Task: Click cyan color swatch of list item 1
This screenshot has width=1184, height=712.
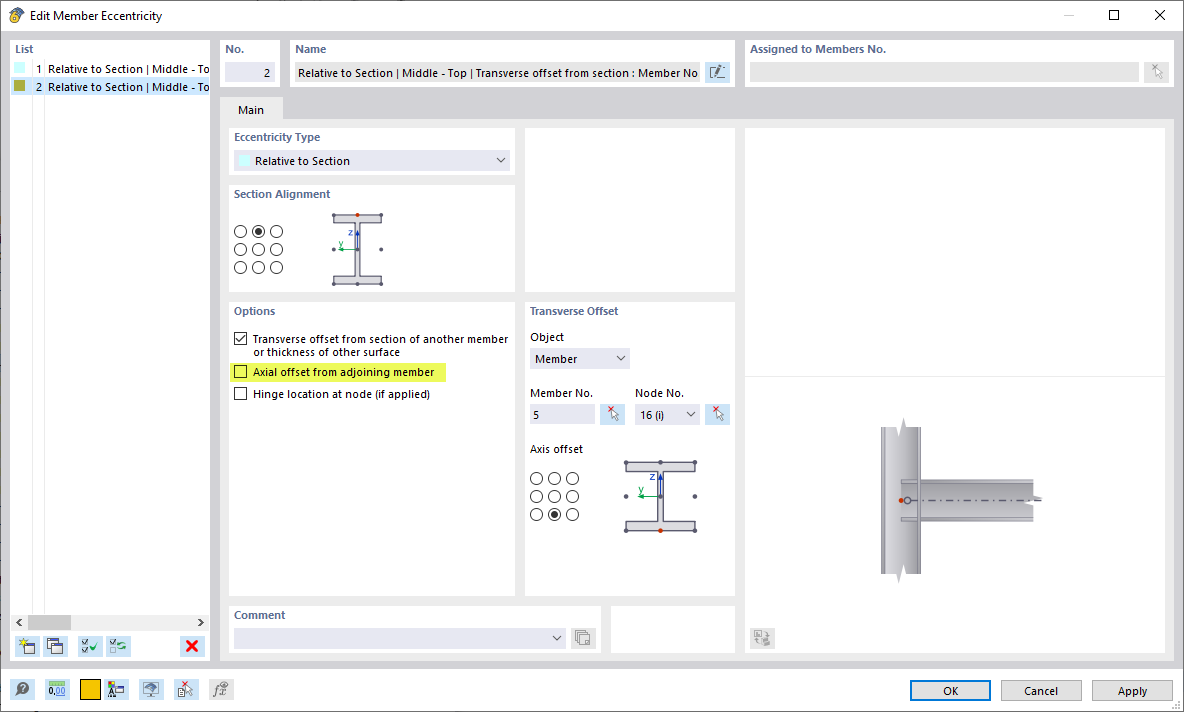Action: click(20, 68)
